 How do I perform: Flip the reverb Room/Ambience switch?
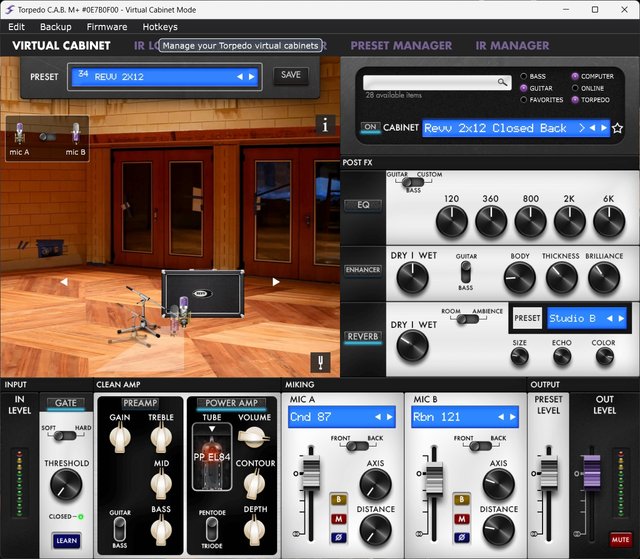[468, 319]
